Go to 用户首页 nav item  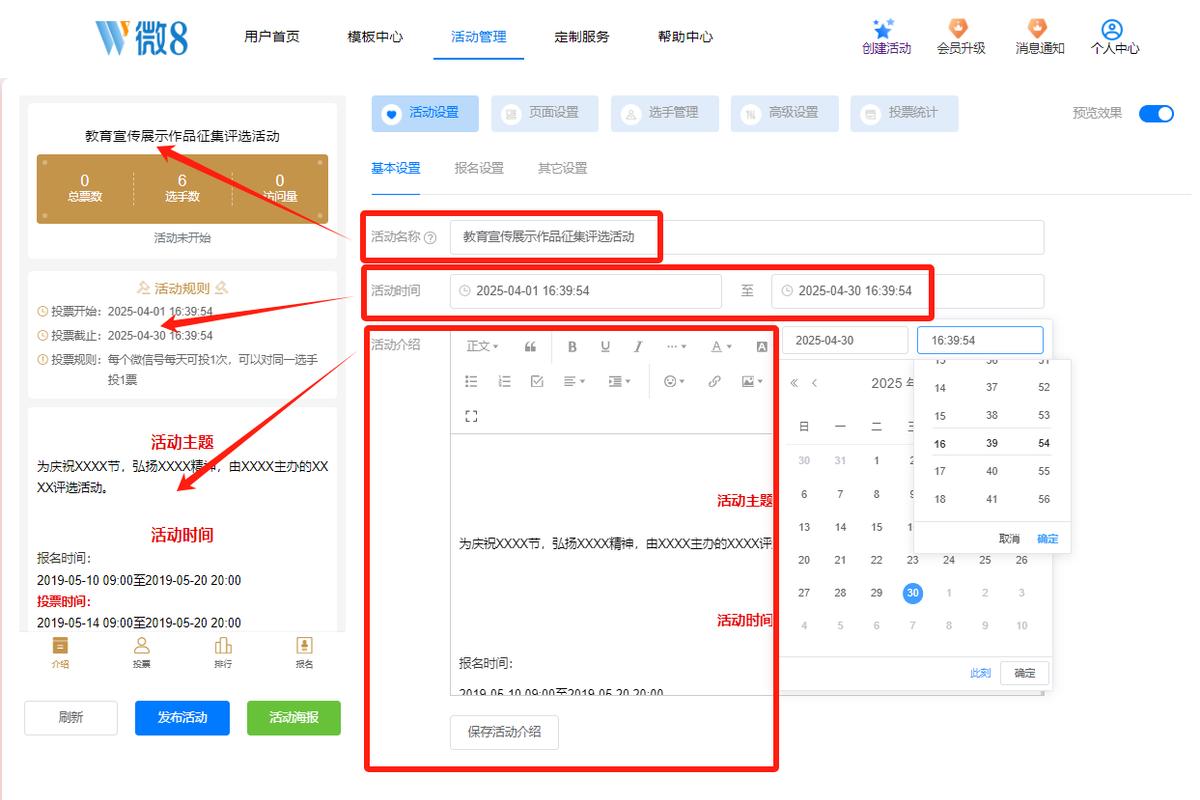(272, 37)
